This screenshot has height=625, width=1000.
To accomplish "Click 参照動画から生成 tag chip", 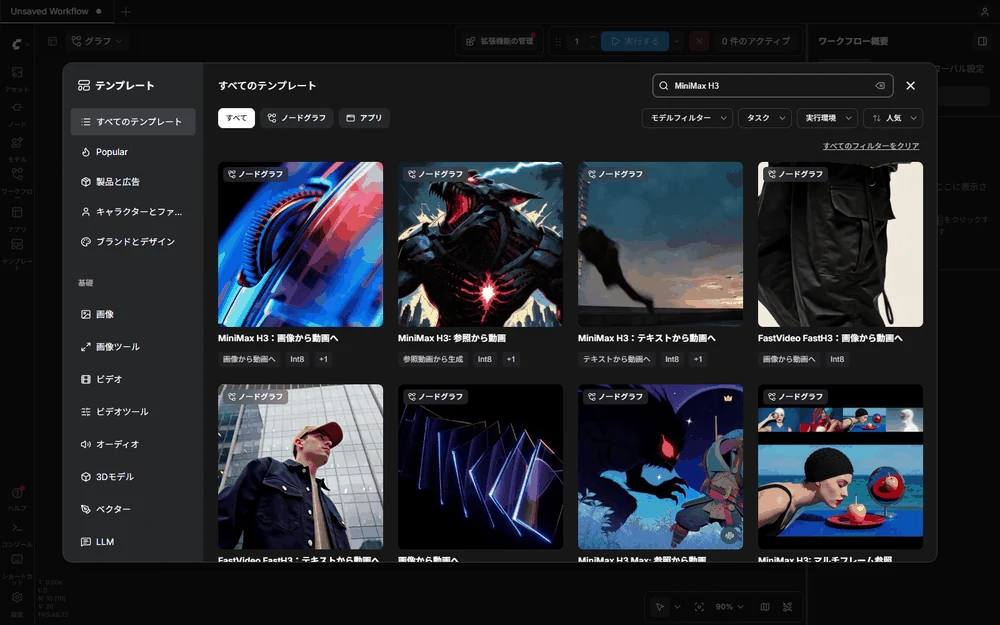I will pos(433,360).
